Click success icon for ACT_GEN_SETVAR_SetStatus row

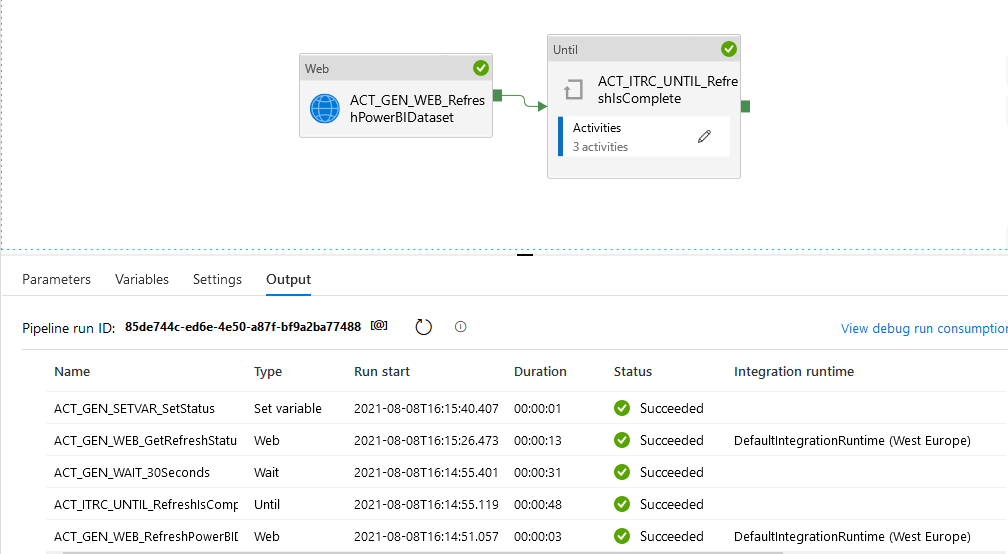pos(622,408)
